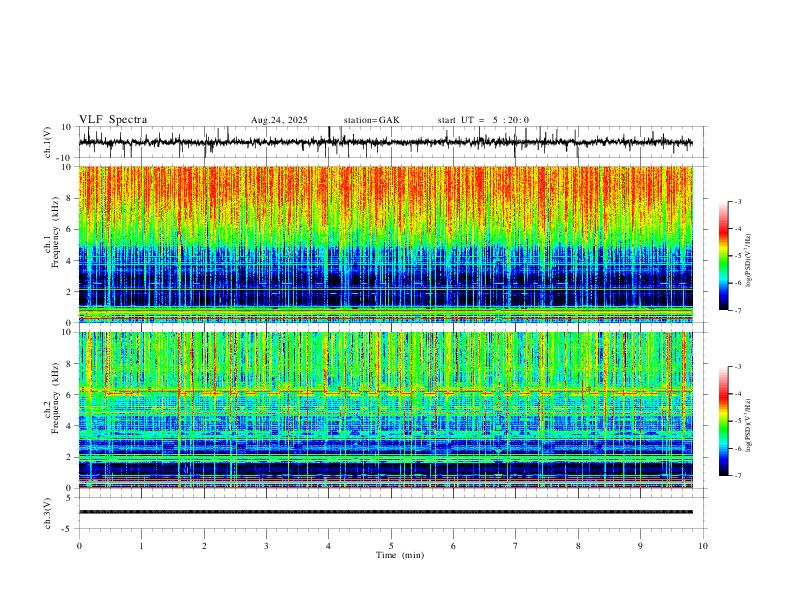Click time axis tick label "9"
This screenshot has width=792, height=612.
[x=640, y=546]
